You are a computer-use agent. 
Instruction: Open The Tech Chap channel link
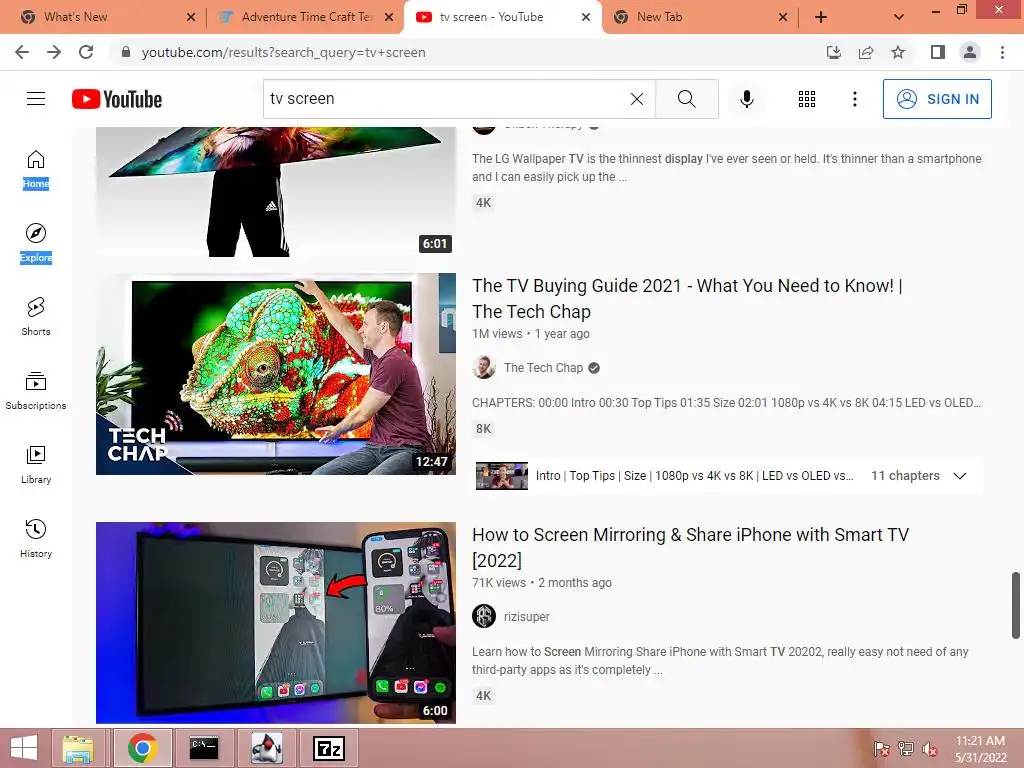click(543, 368)
